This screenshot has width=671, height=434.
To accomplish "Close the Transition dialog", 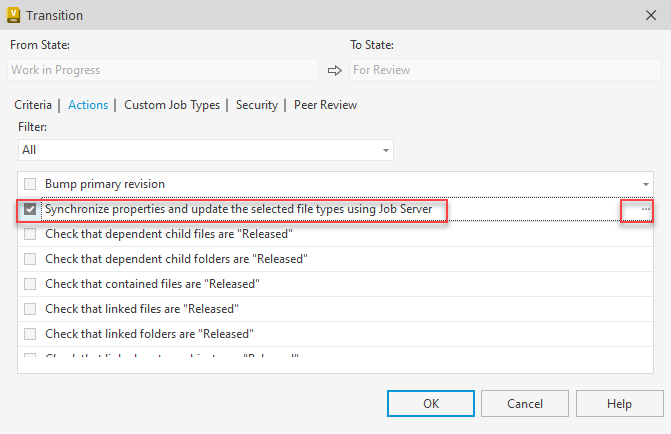I will pos(651,15).
